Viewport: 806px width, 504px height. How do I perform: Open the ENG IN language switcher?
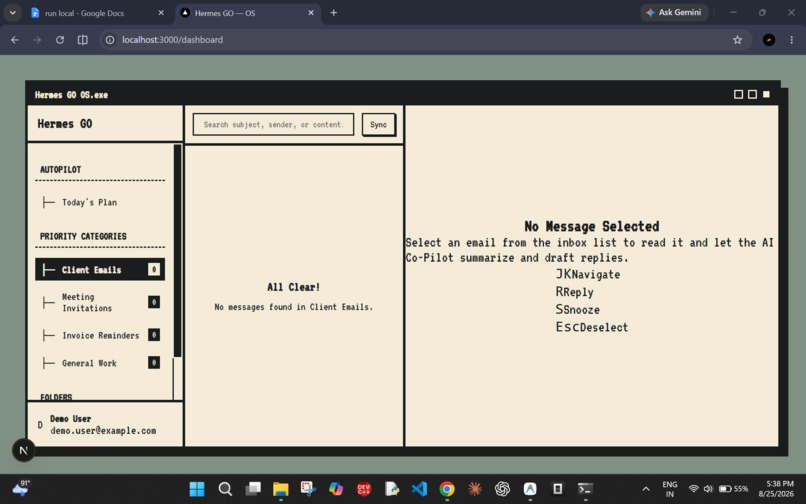coord(670,489)
